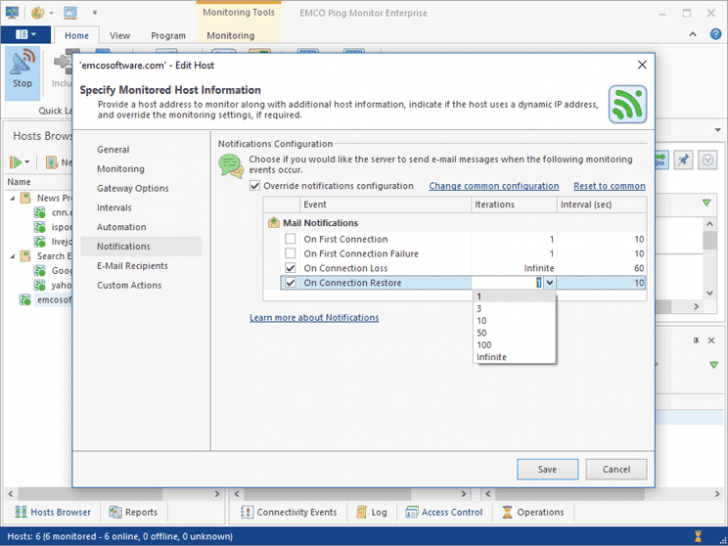Open the Operations panel
The height and width of the screenshot is (546, 728).
(532, 512)
